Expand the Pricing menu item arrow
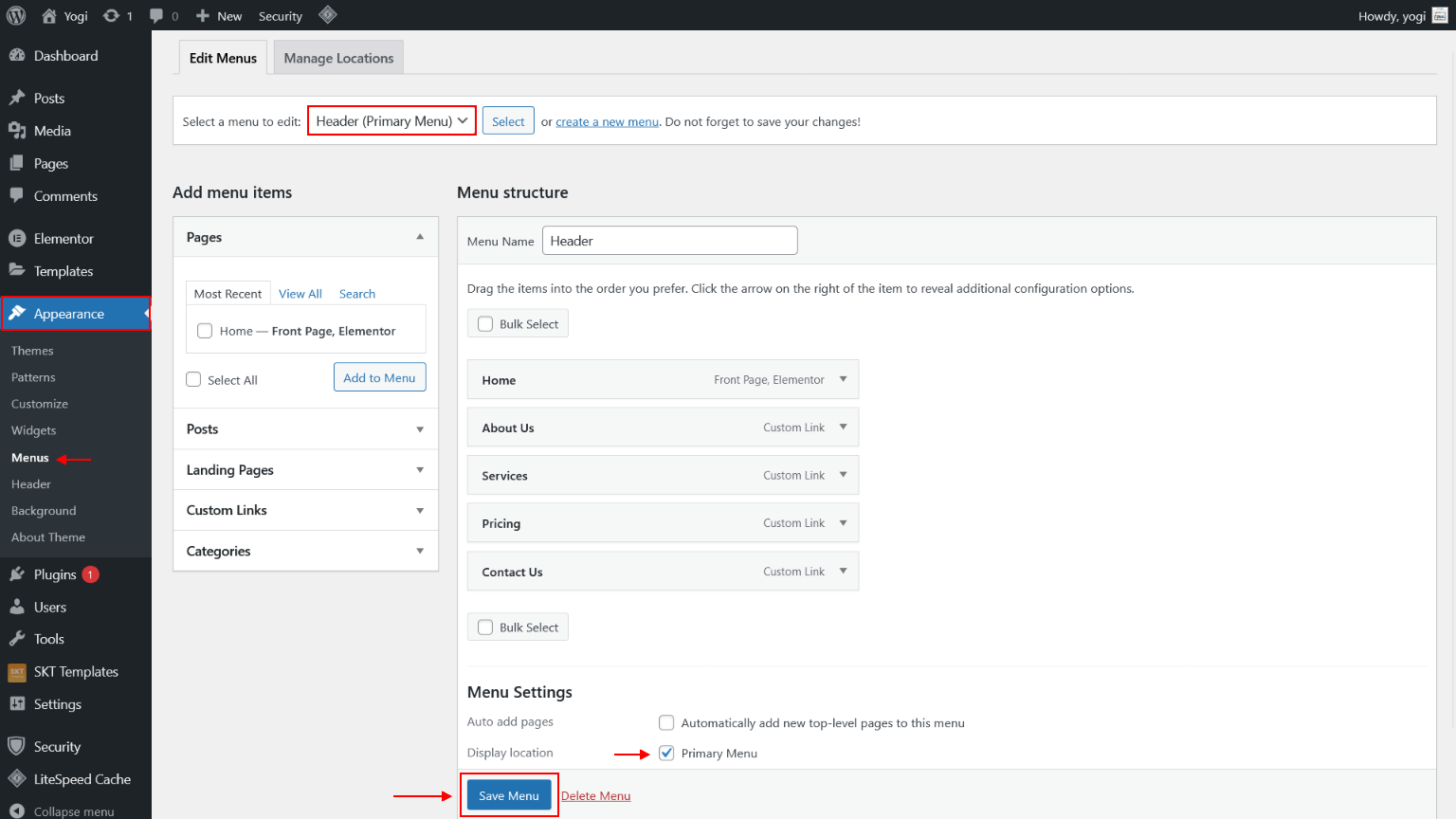This screenshot has width=1456, height=819. point(843,522)
